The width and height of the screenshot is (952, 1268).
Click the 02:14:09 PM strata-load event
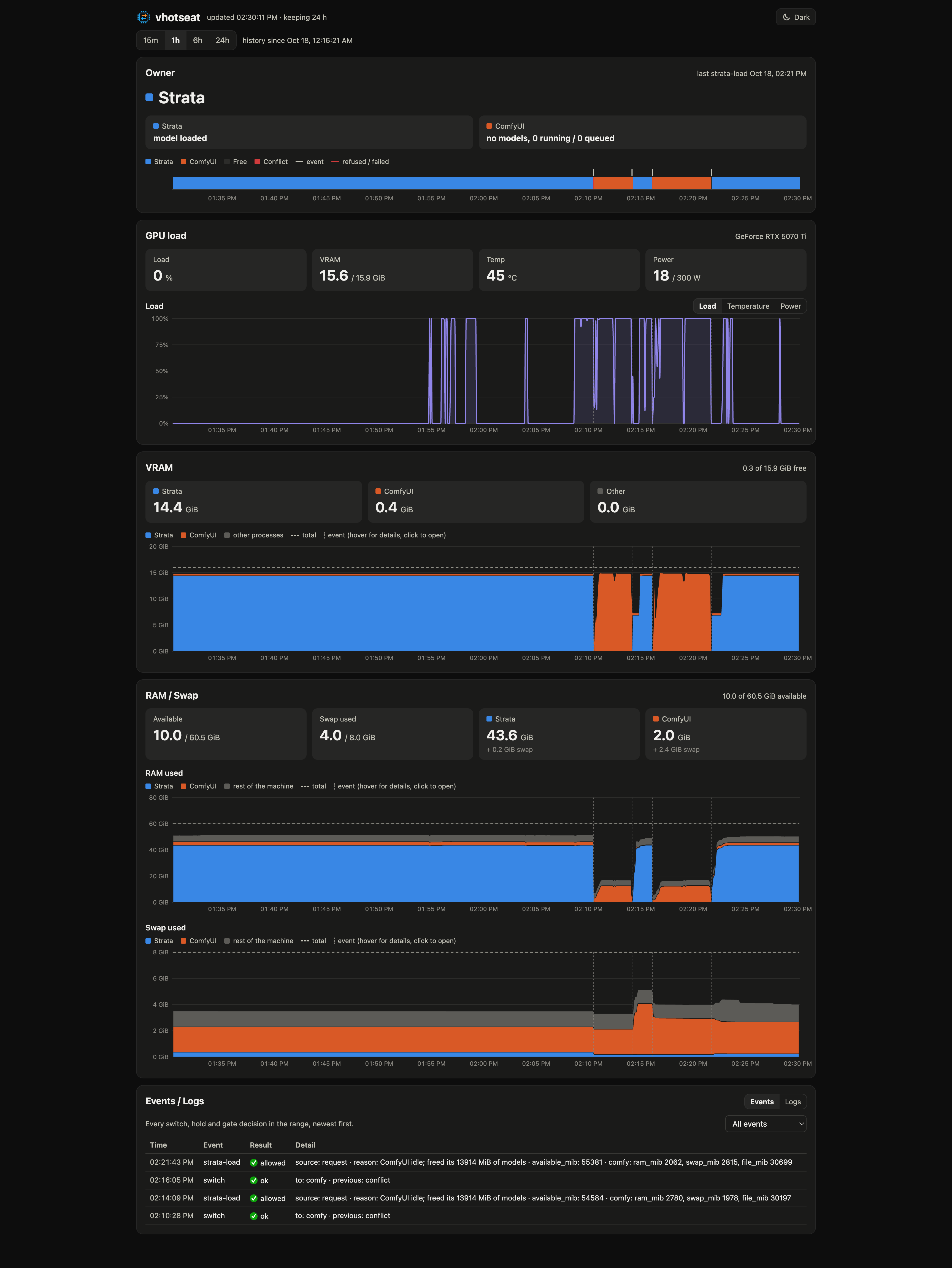click(476, 1198)
